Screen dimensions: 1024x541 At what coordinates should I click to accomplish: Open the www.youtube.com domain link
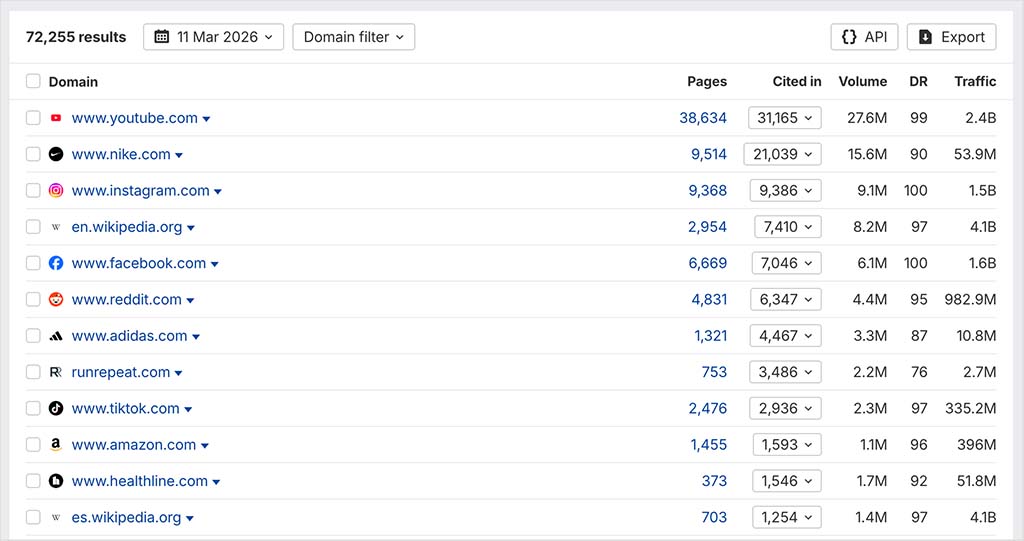[x=135, y=118]
